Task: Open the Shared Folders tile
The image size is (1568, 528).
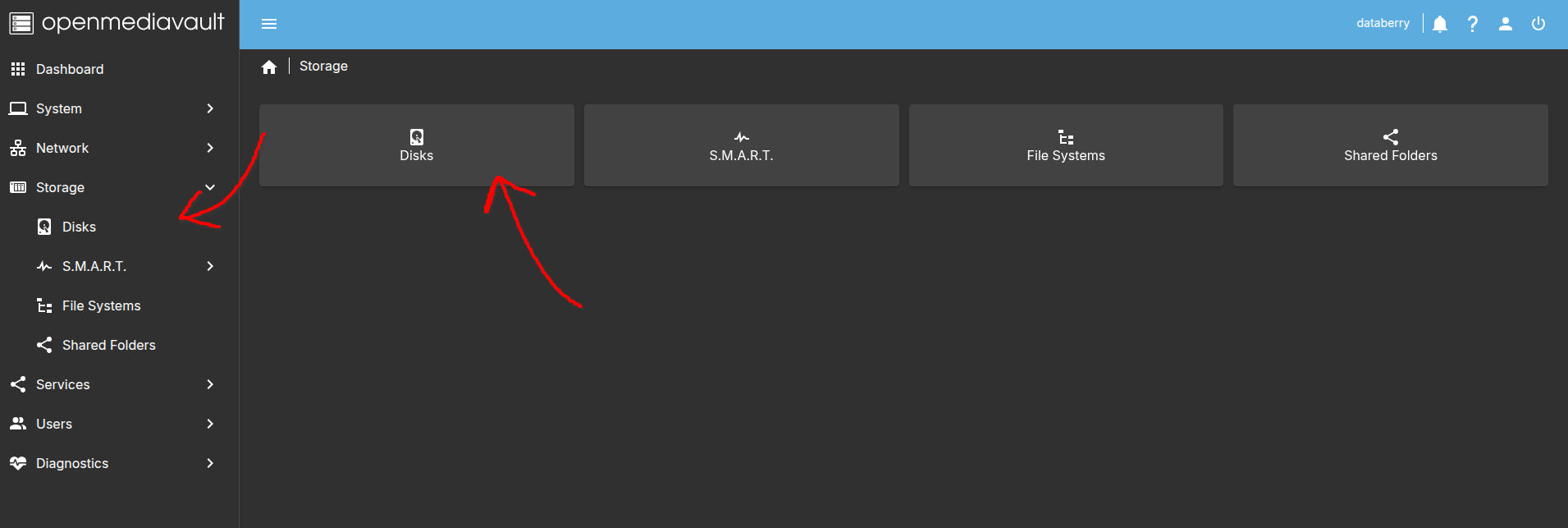Action: pyautogui.click(x=1391, y=145)
